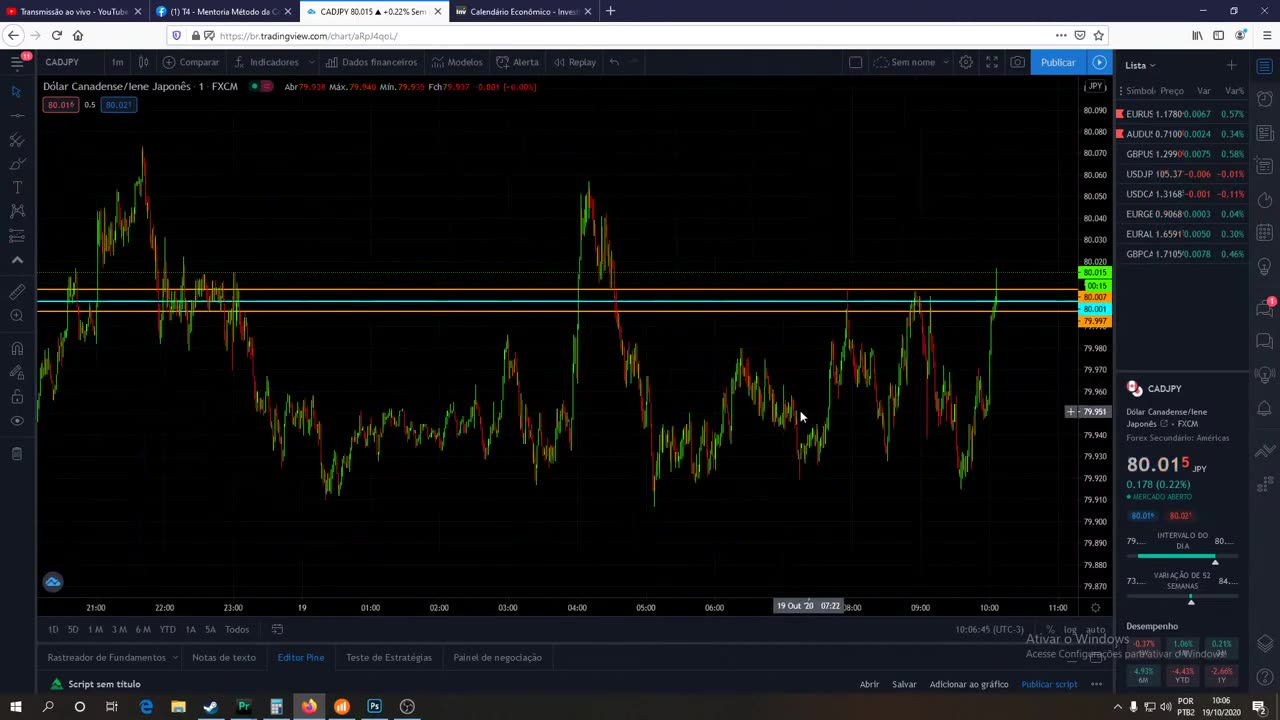This screenshot has height=720, width=1280.
Task: Open Windows Start menu
Action: tap(16, 706)
